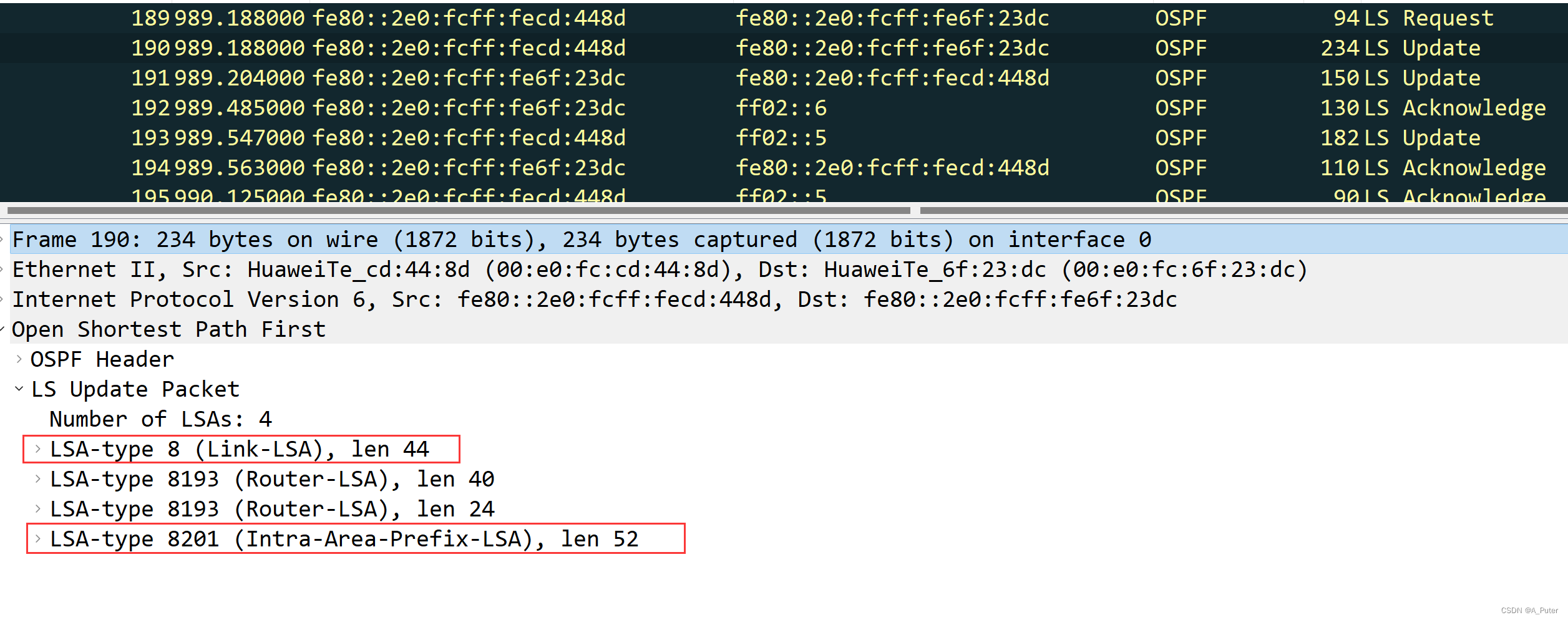Collapse the LS Update Packet node
Viewport: 1568px width, 620px height.
click(19, 389)
